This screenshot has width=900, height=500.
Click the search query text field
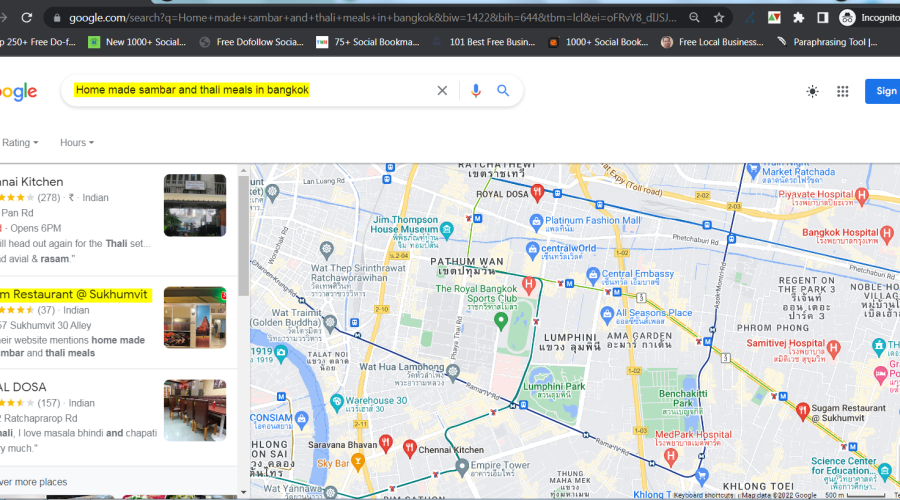[x=250, y=90]
